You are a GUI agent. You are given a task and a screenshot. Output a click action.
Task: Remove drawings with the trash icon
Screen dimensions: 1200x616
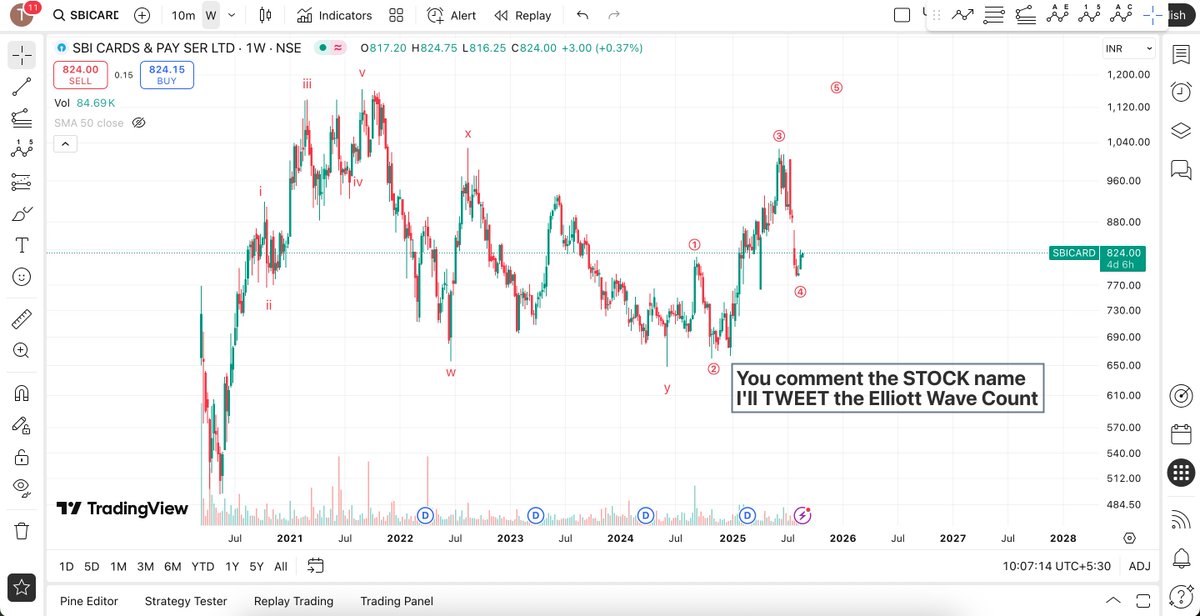tap(22, 529)
